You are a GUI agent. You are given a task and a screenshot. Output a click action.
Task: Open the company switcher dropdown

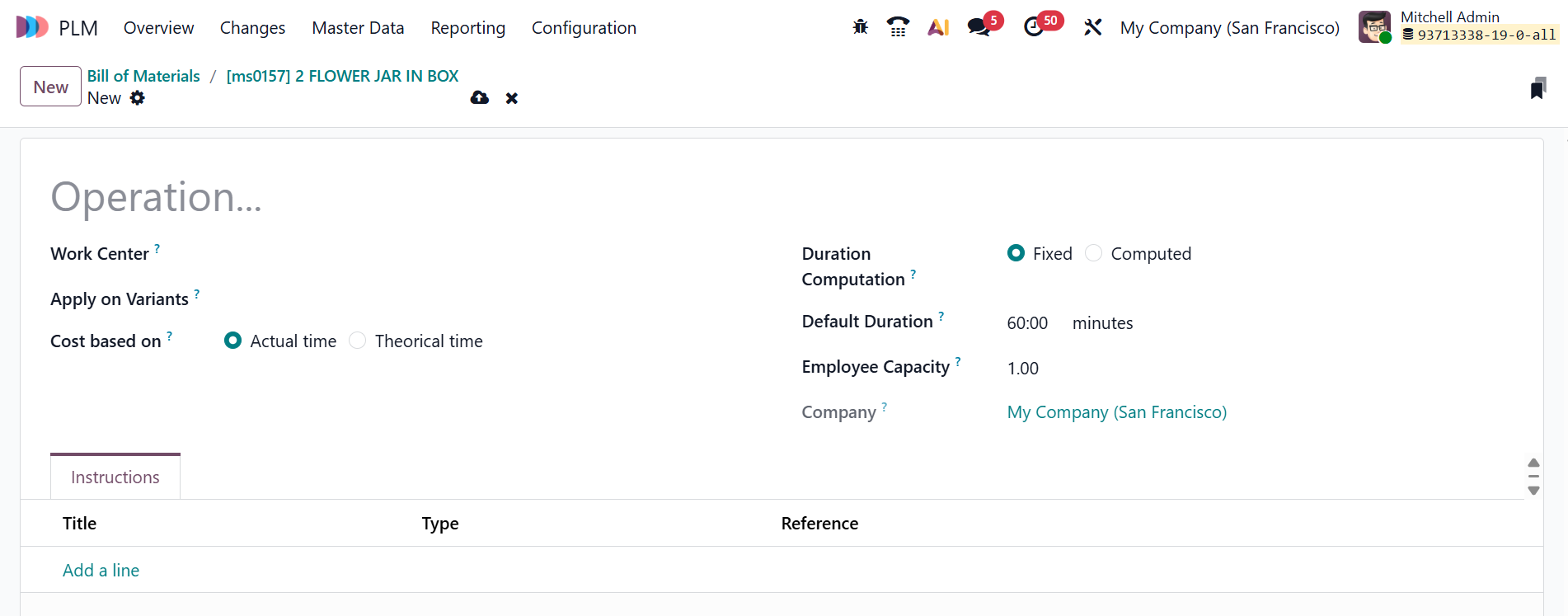(x=1229, y=28)
